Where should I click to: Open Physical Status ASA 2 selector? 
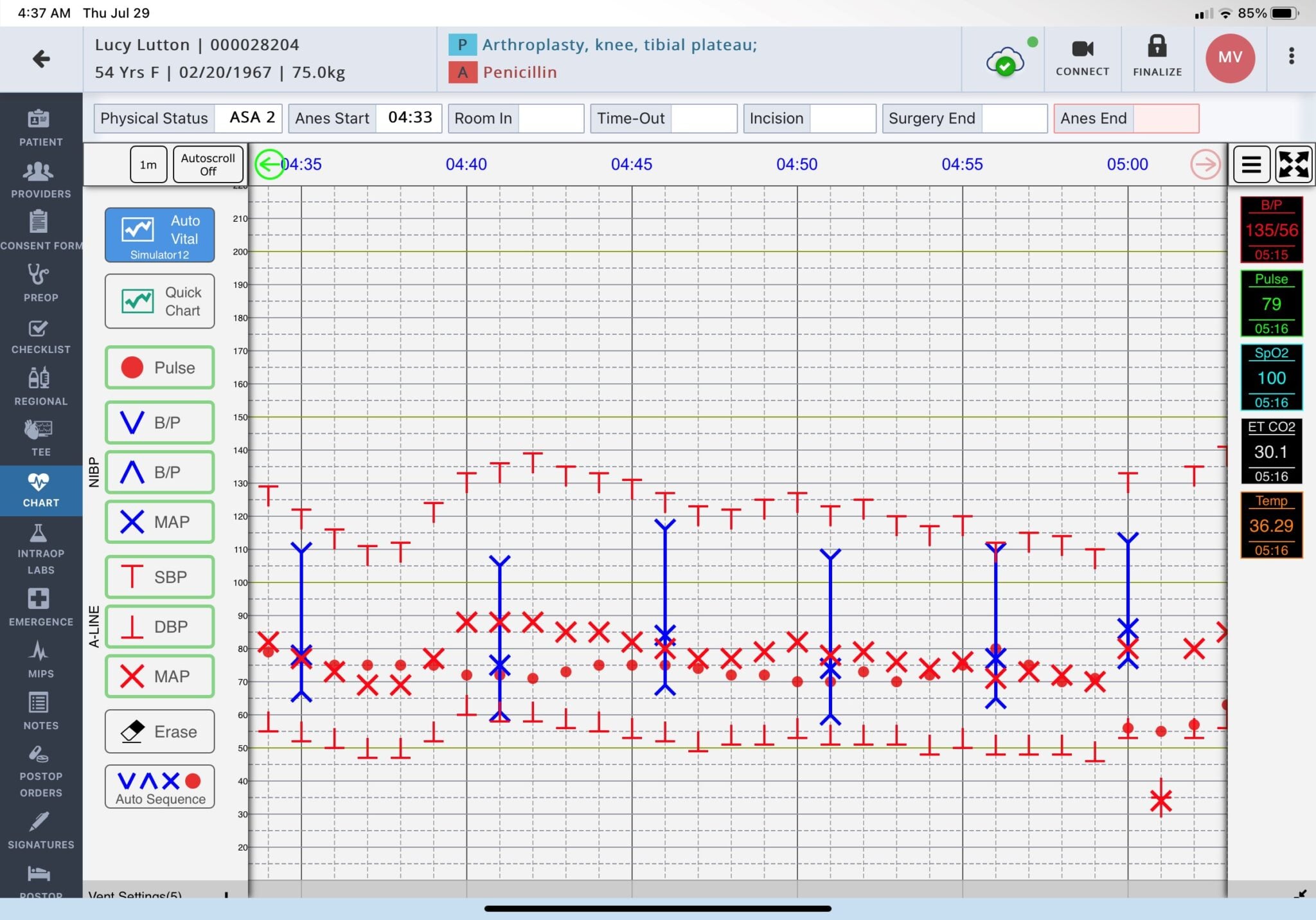click(188, 118)
